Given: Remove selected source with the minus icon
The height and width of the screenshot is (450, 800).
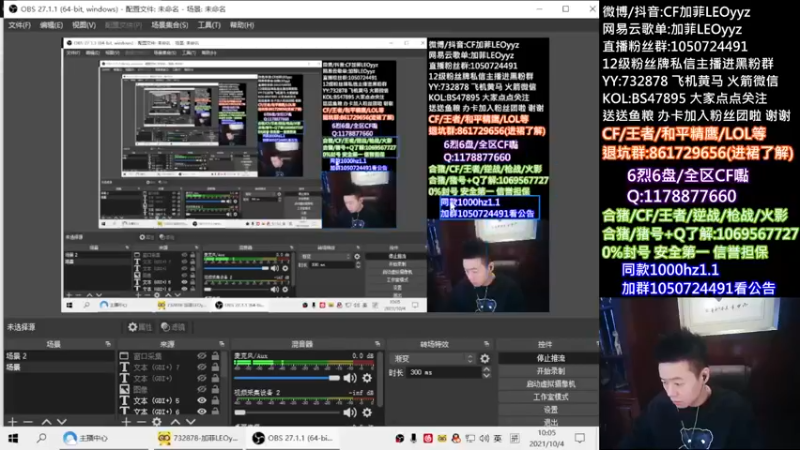Looking at the screenshot, I should coord(141,422).
